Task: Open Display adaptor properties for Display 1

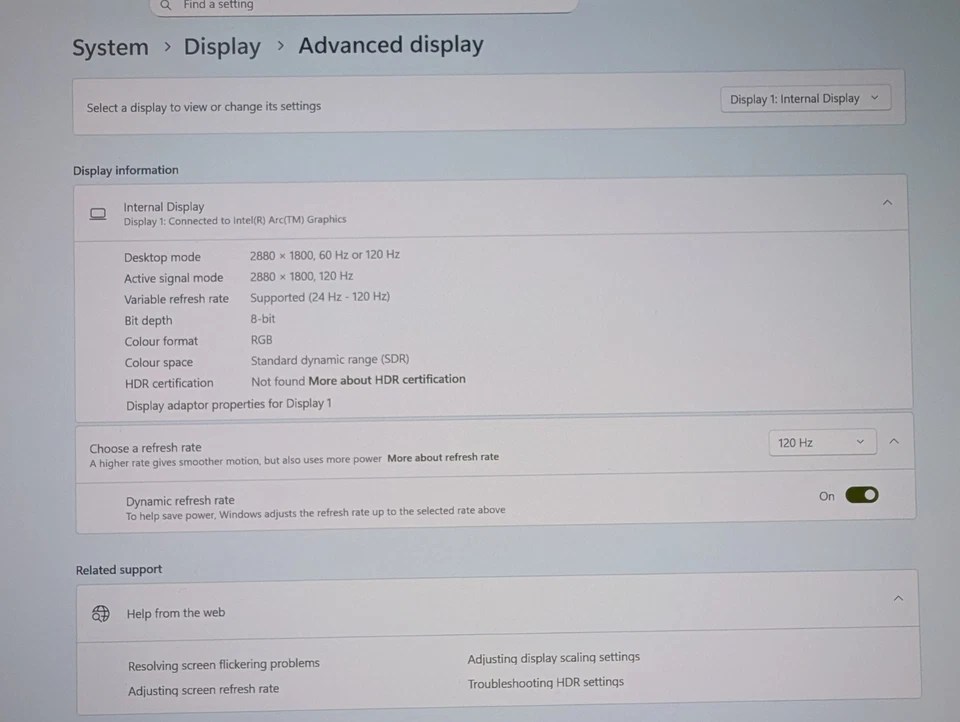Action: point(228,404)
